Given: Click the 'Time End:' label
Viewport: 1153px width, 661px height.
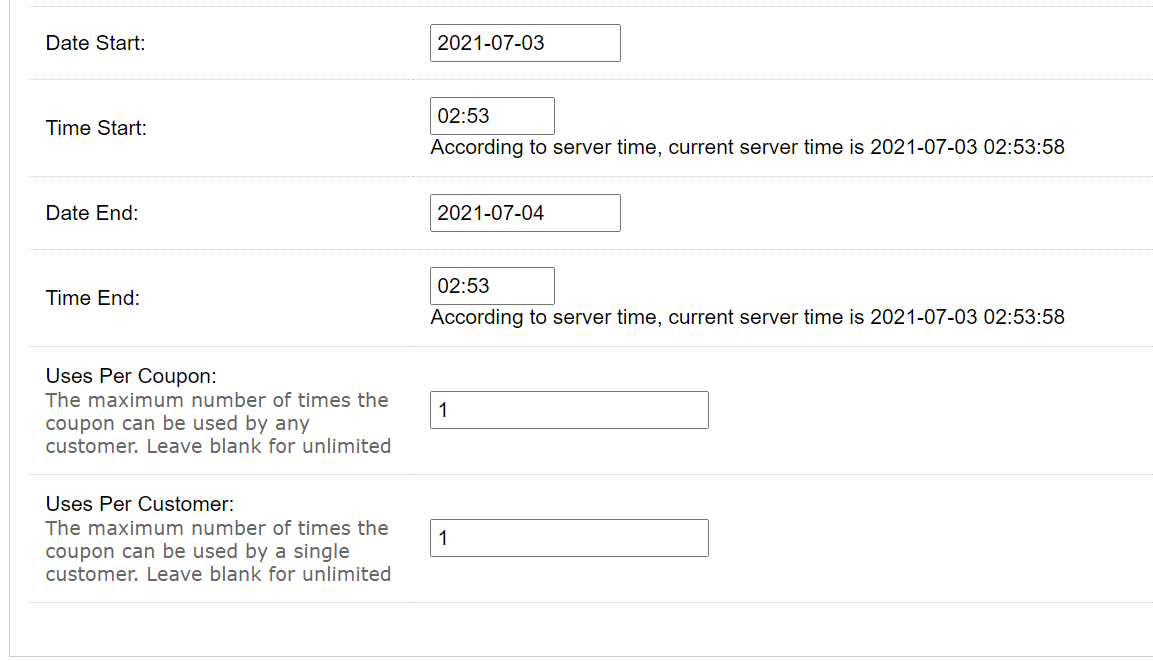Looking at the screenshot, I should 93,298.
